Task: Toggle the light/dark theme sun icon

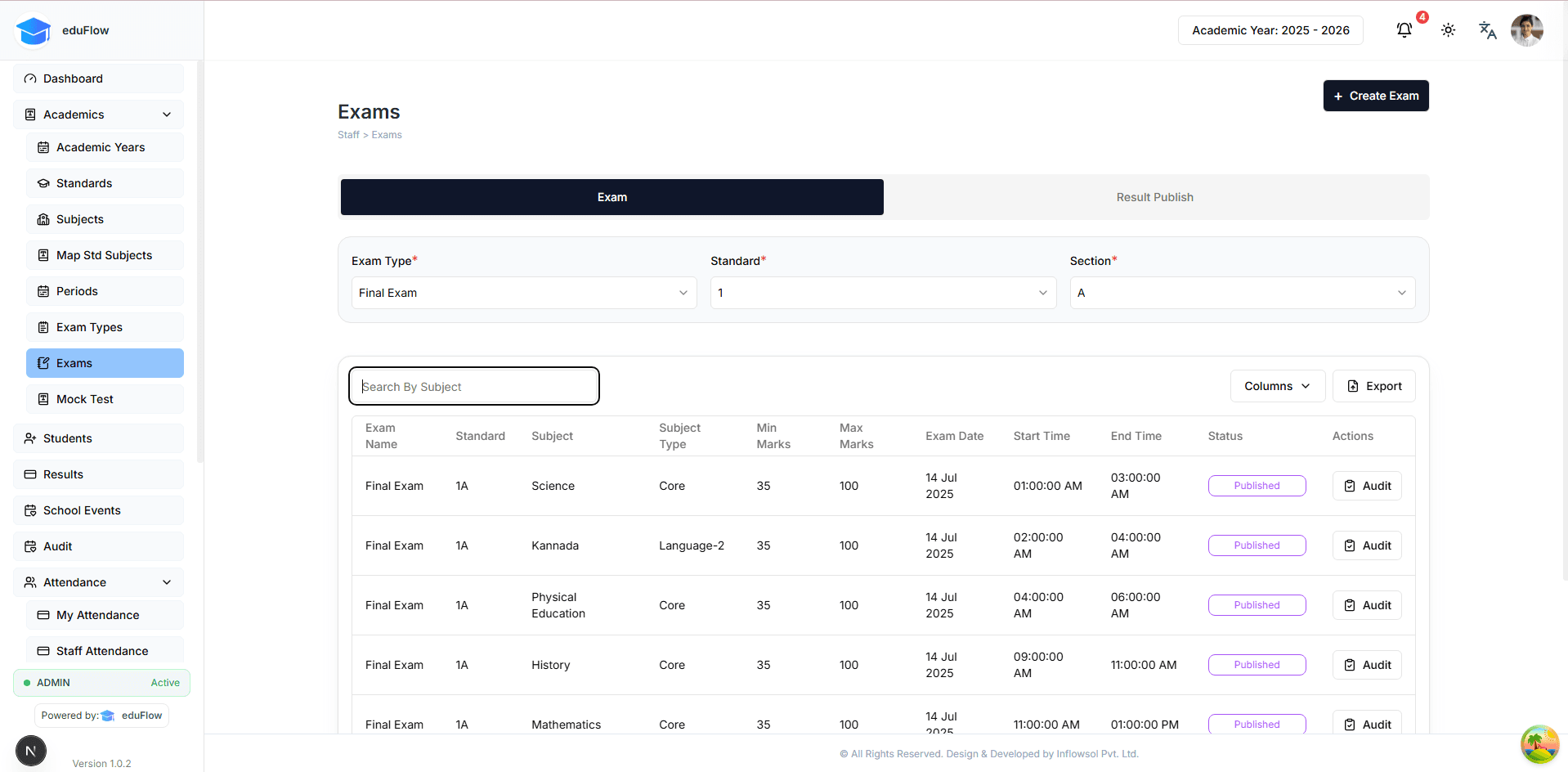Action: point(1448,30)
